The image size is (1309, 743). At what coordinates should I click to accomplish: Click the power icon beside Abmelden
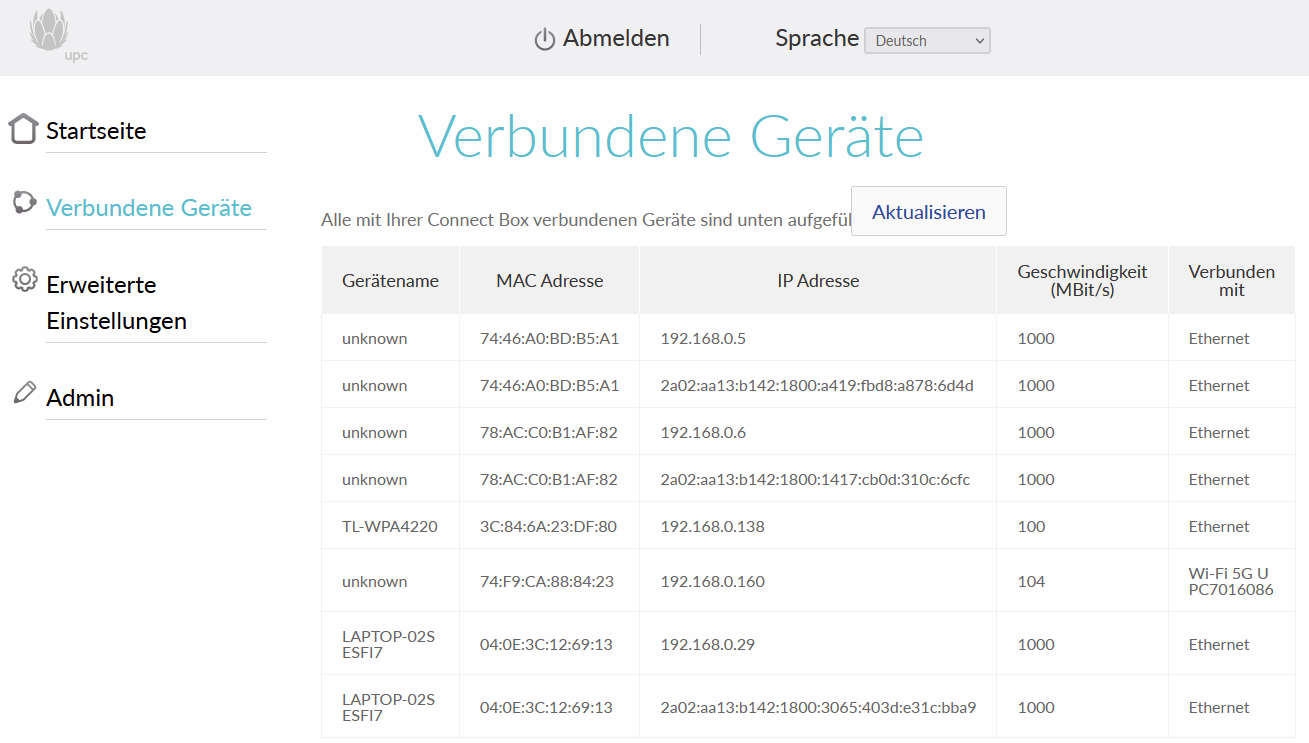coord(544,40)
